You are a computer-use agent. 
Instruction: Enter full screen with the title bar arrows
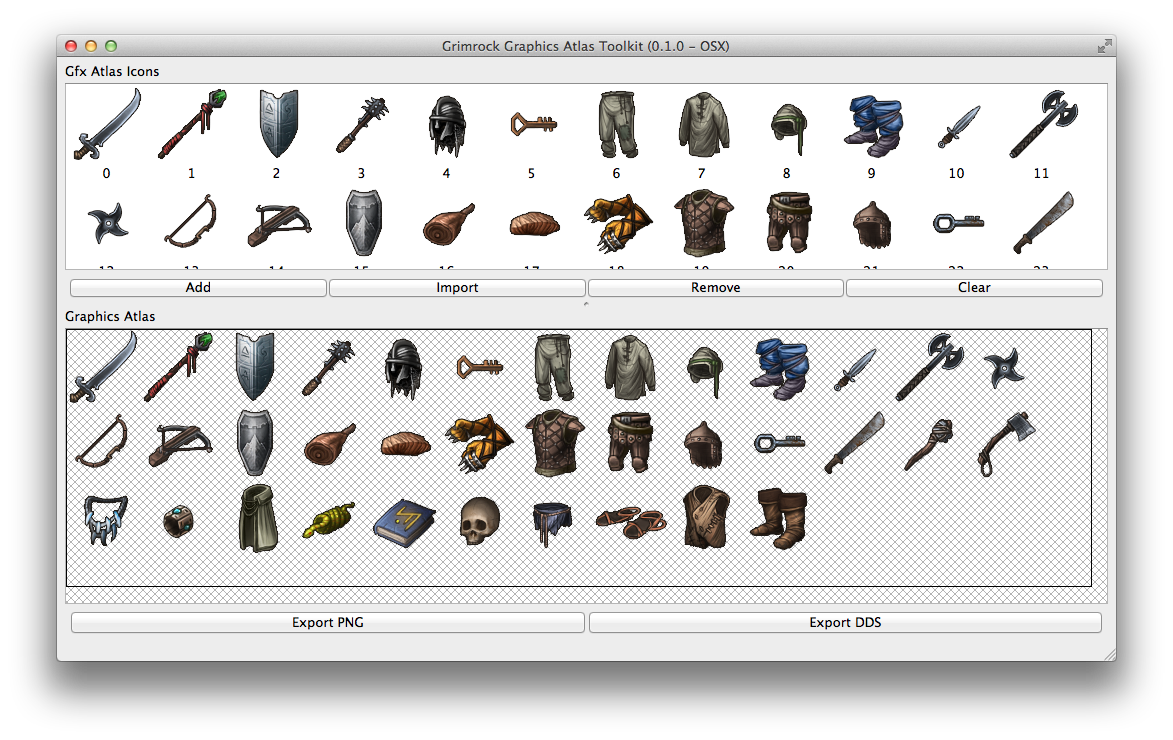coord(1103,46)
